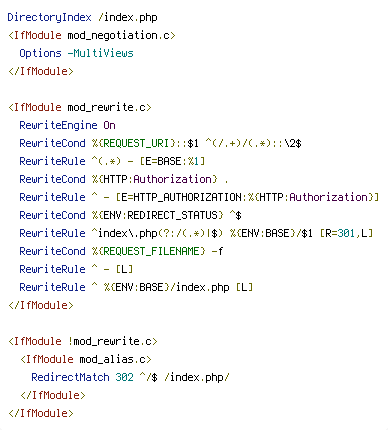
Task: Click the /index.php value on first line
Action: pos(127,17)
